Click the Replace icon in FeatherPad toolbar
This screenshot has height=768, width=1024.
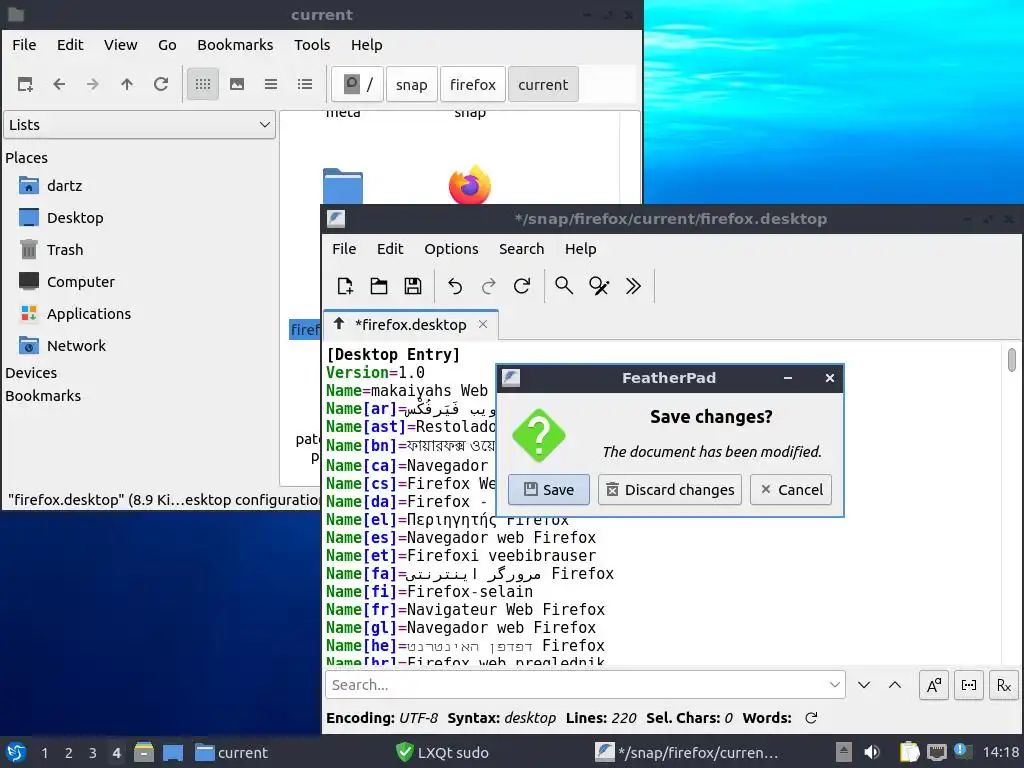tap(599, 286)
